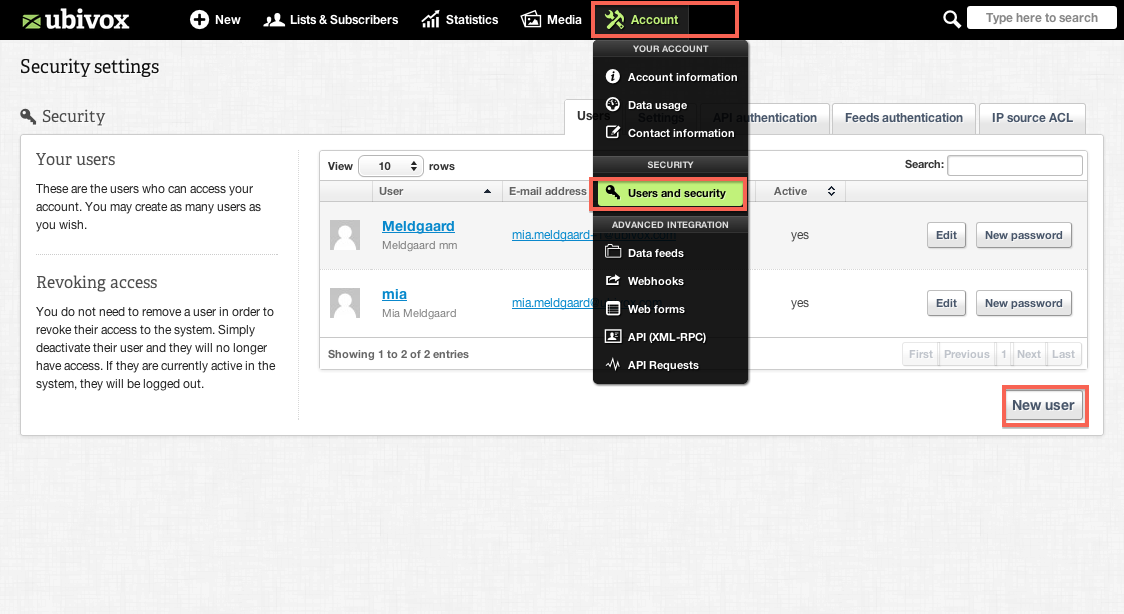Click the API (XML-RPC) icon
Viewport: 1124px width, 614px height.
click(x=612, y=336)
